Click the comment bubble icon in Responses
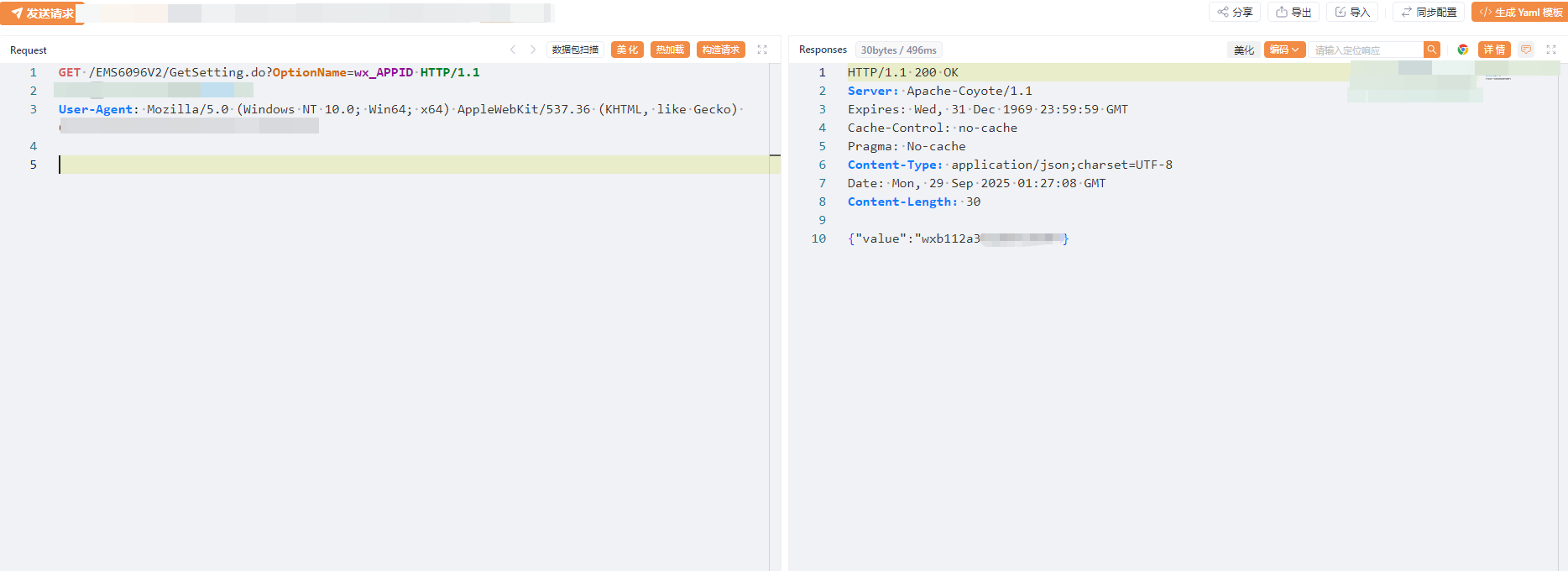 (x=1526, y=50)
